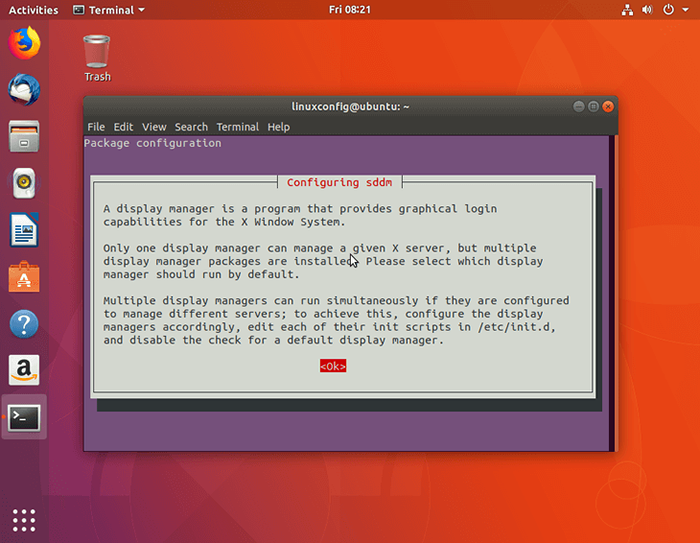The height and width of the screenshot is (543, 700).
Task: Open Rhythmbox music player in dock
Action: (24, 183)
